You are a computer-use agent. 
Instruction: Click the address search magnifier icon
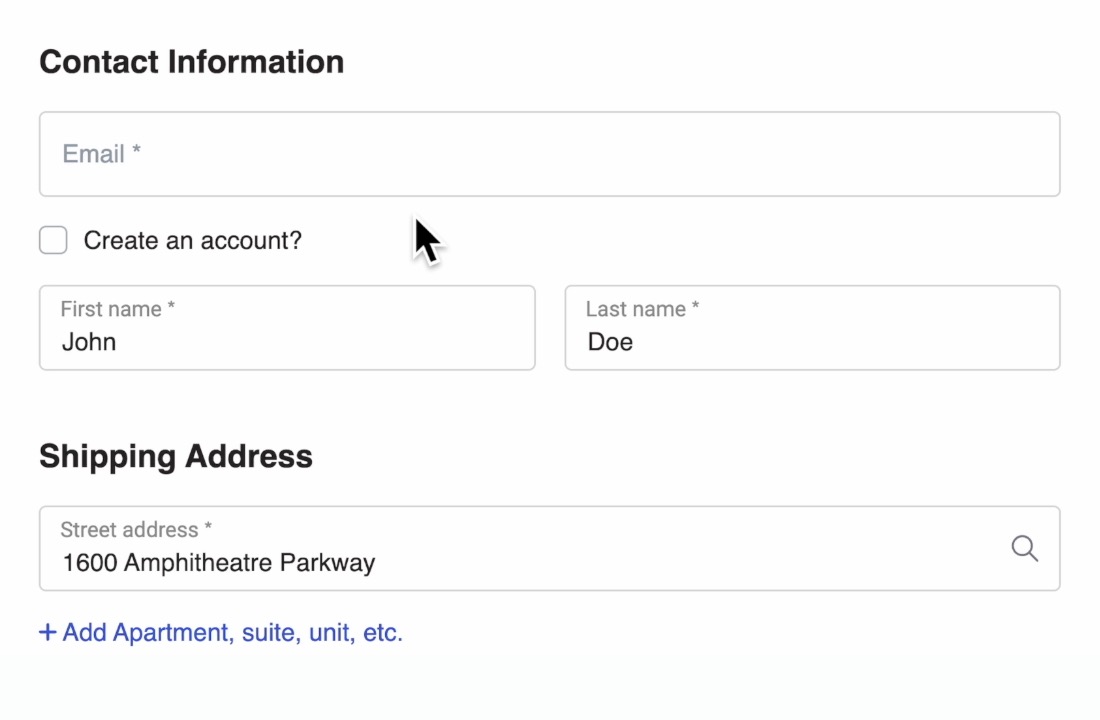click(x=1025, y=548)
